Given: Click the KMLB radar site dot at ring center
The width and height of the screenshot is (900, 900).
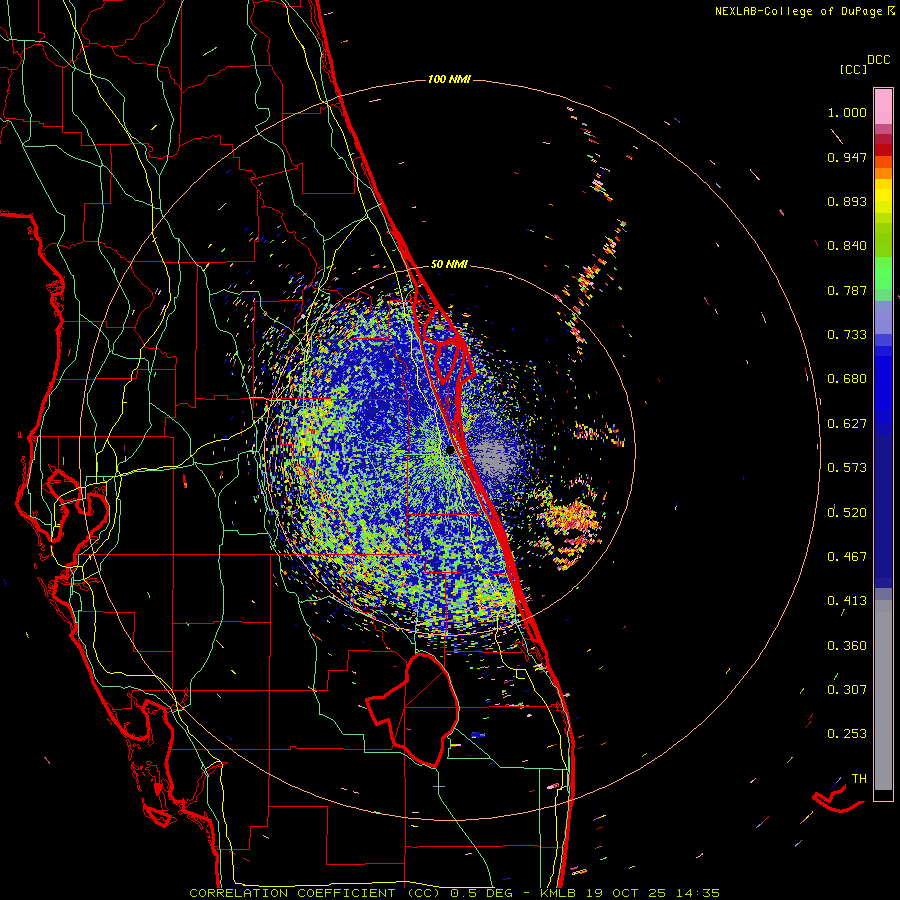Looking at the screenshot, I should [450, 450].
